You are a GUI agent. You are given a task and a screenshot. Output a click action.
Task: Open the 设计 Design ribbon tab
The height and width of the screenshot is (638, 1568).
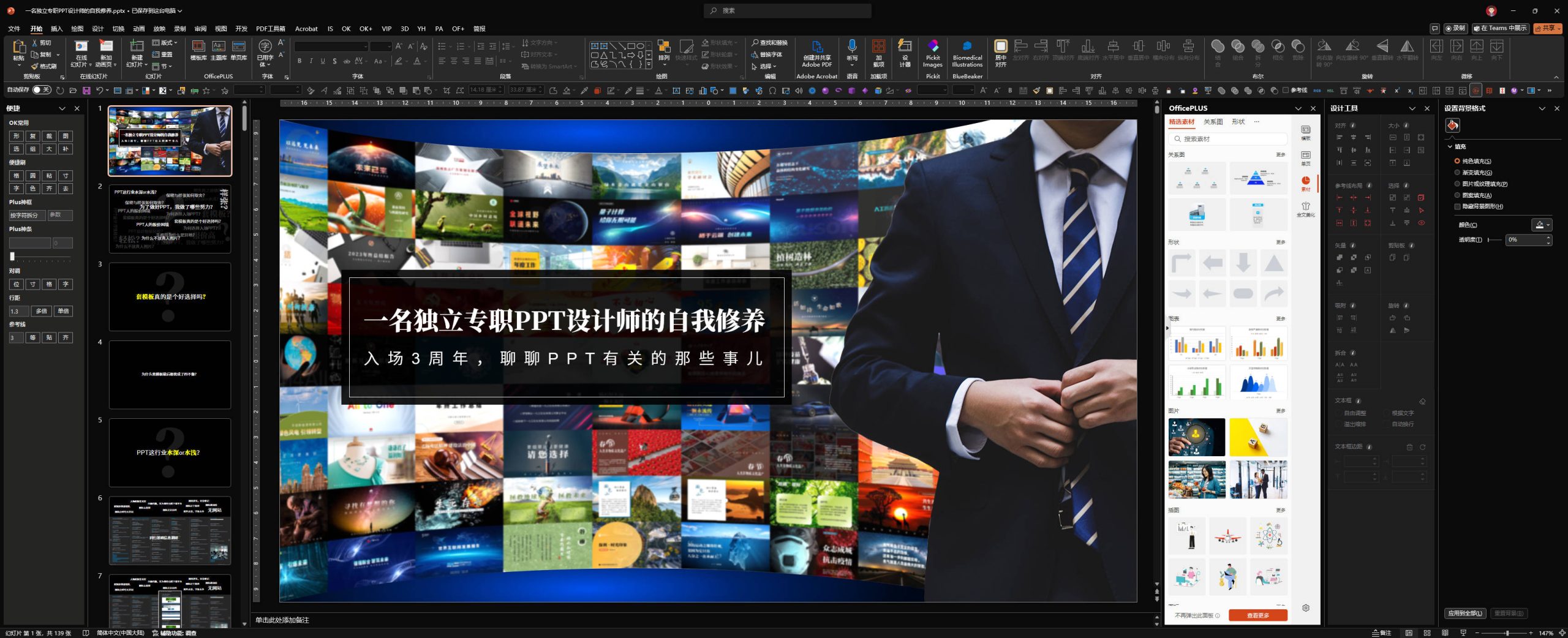pyautogui.click(x=98, y=29)
